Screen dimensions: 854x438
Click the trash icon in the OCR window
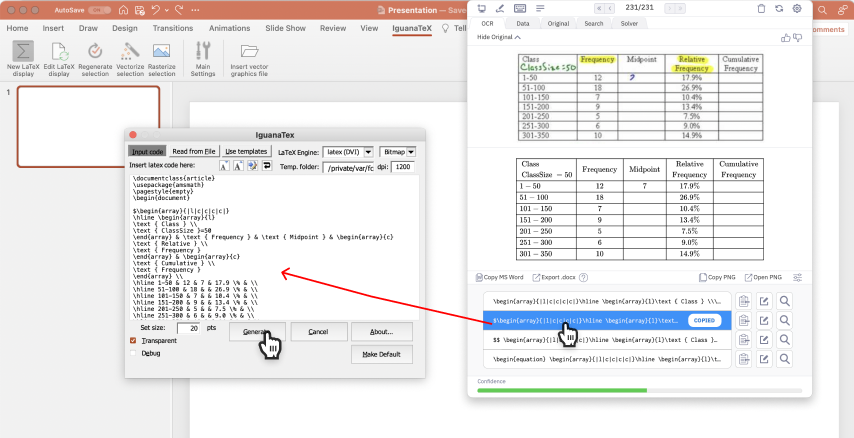[x=761, y=8]
